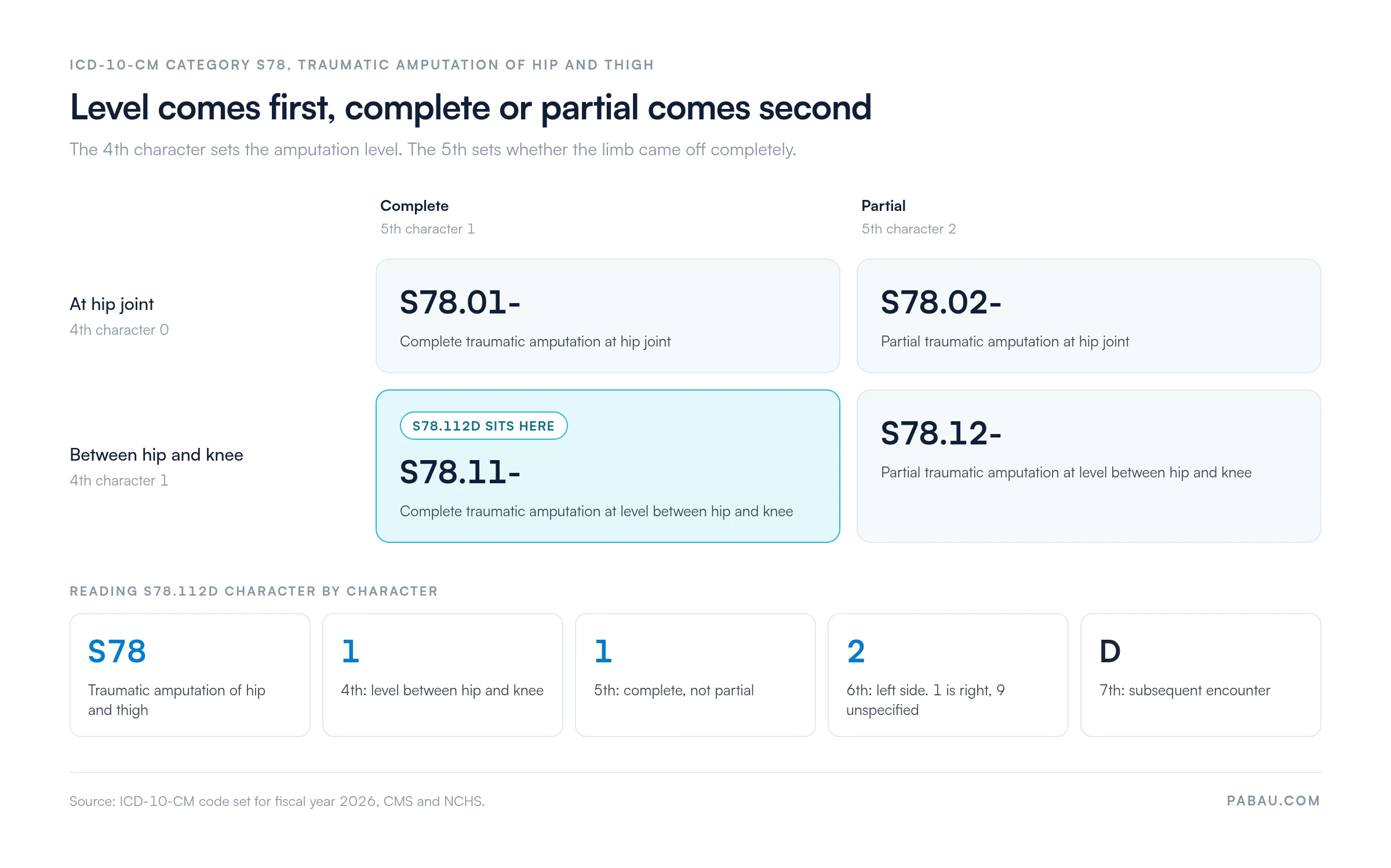Select the S78.02- partial hip joint card

coord(1088,316)
